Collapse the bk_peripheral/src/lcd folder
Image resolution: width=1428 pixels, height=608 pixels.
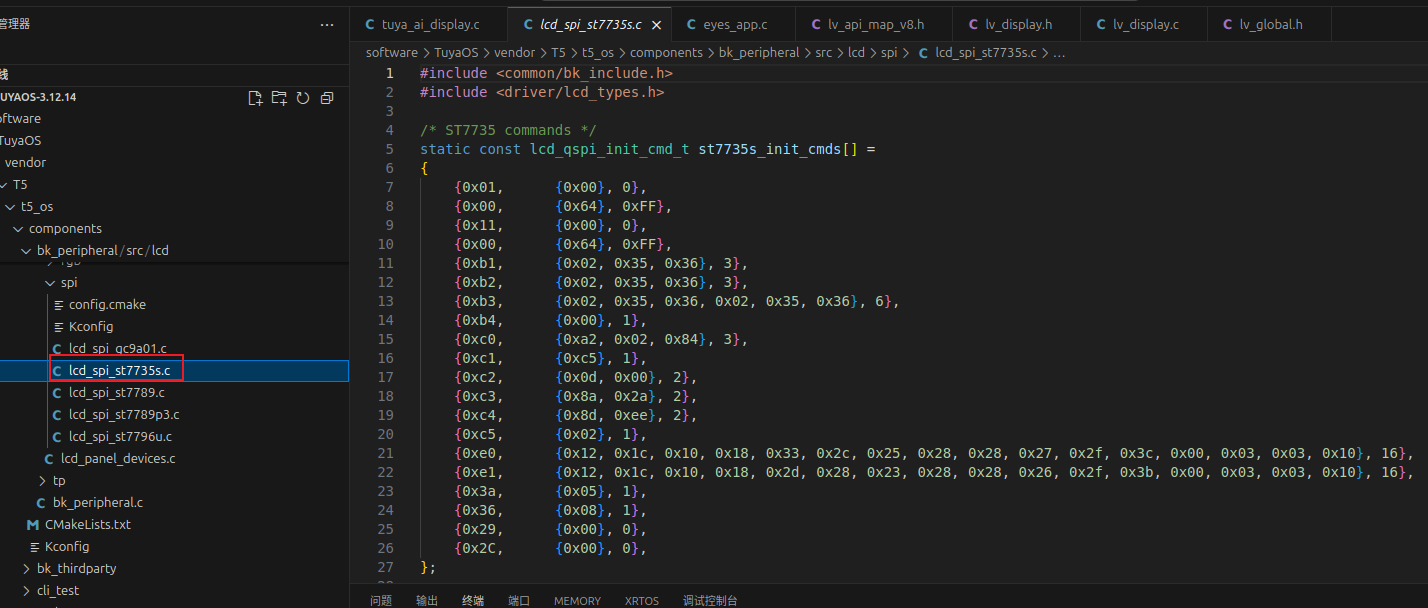tap(103, 251)
